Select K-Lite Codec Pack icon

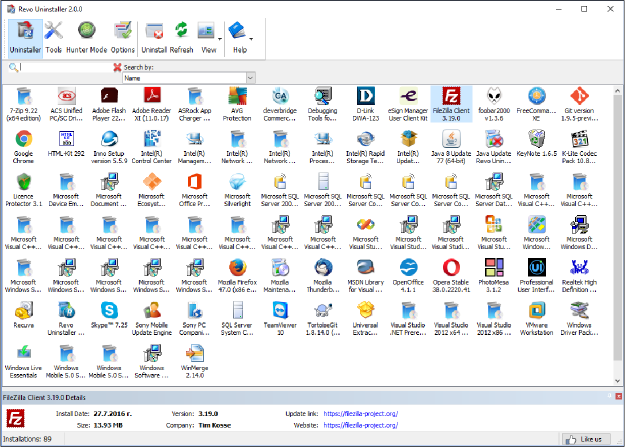[579, 147]
